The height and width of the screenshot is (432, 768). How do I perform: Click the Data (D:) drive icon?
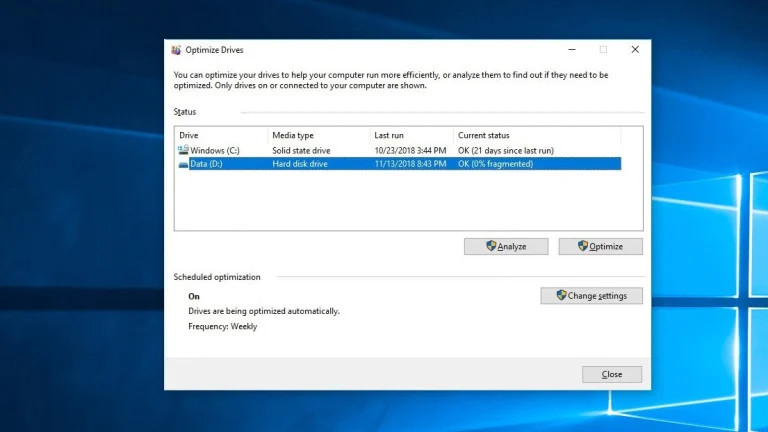[183, 164]
